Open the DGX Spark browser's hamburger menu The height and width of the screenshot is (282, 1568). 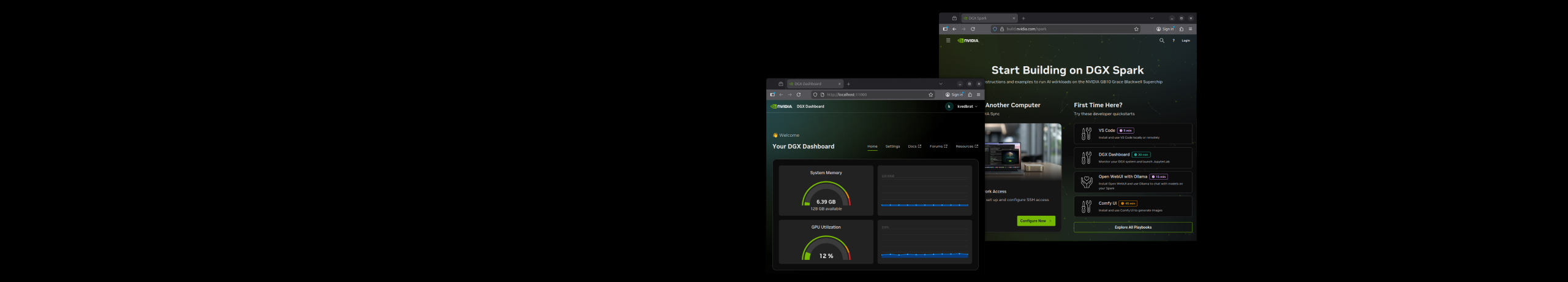pos(1191,29)
